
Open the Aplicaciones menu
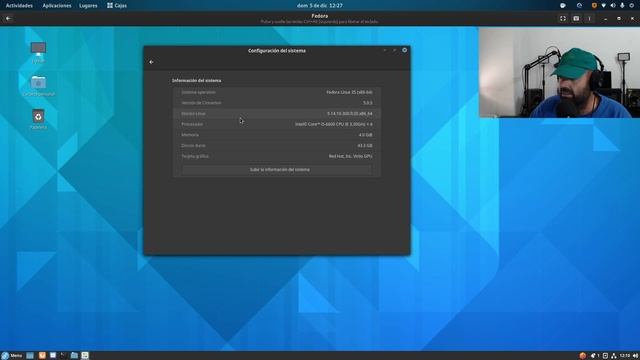point(57,6)
